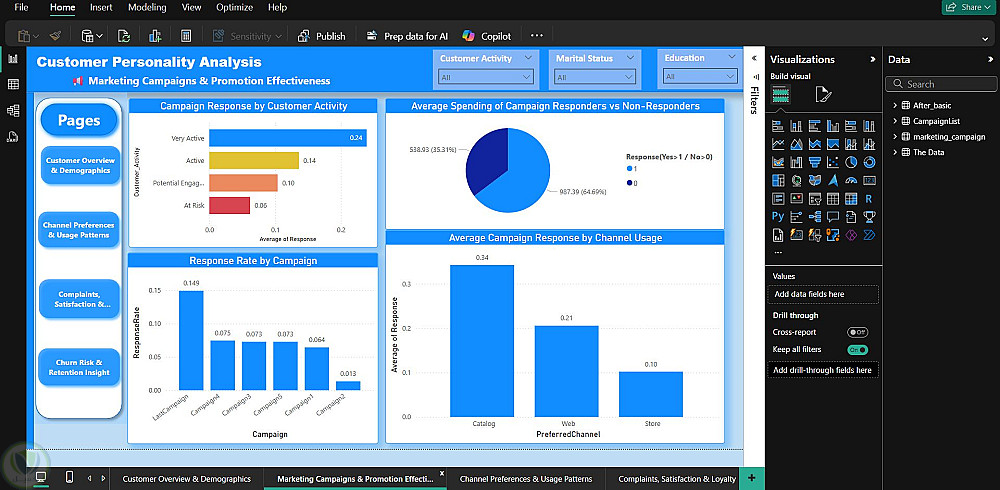Expand the Filters pane chevron
This screenshot has width=1000, height=490.
coord(754,58)
